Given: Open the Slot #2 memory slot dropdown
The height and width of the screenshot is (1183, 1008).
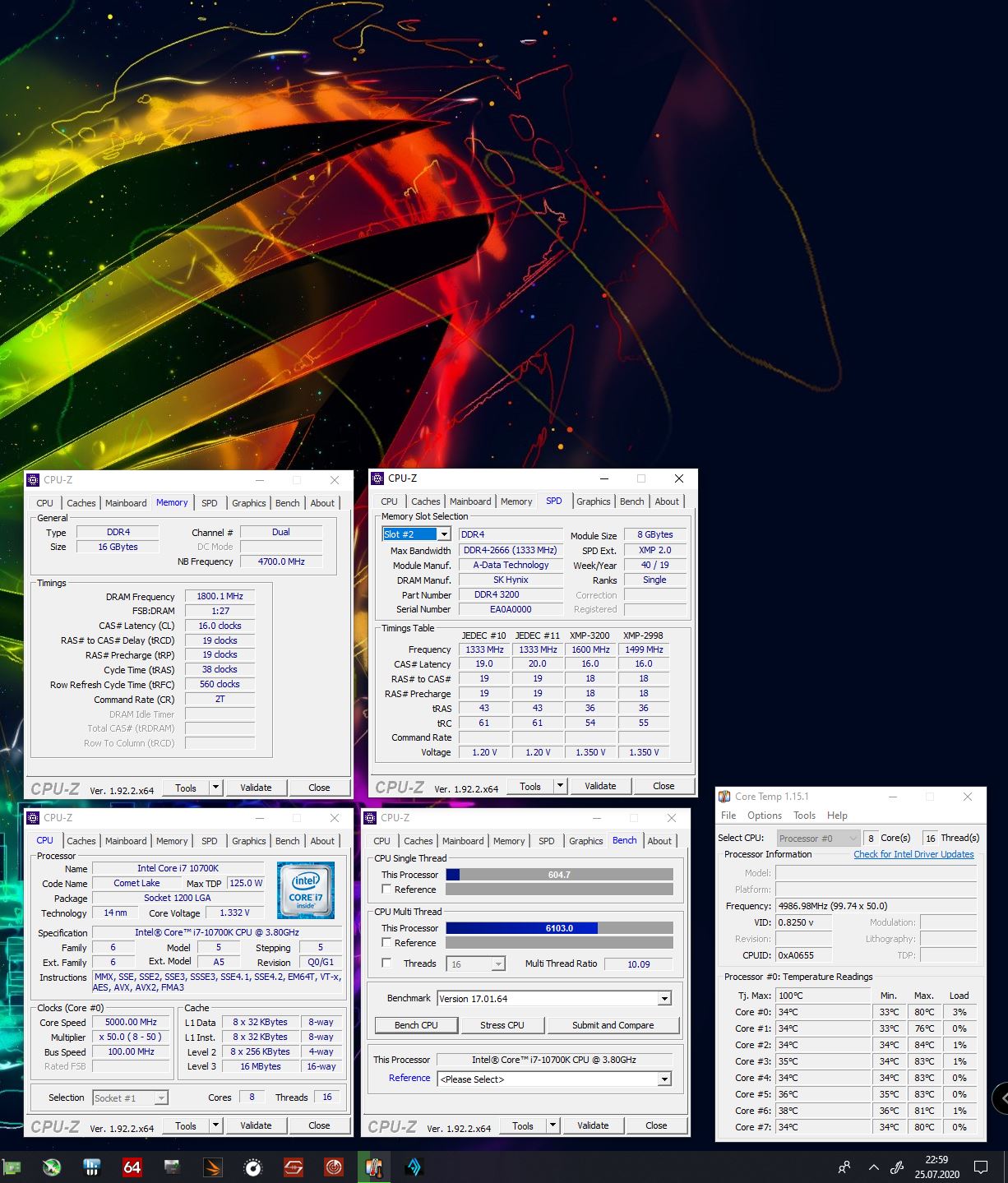Looking at the screenshot, I should (417, 534).
